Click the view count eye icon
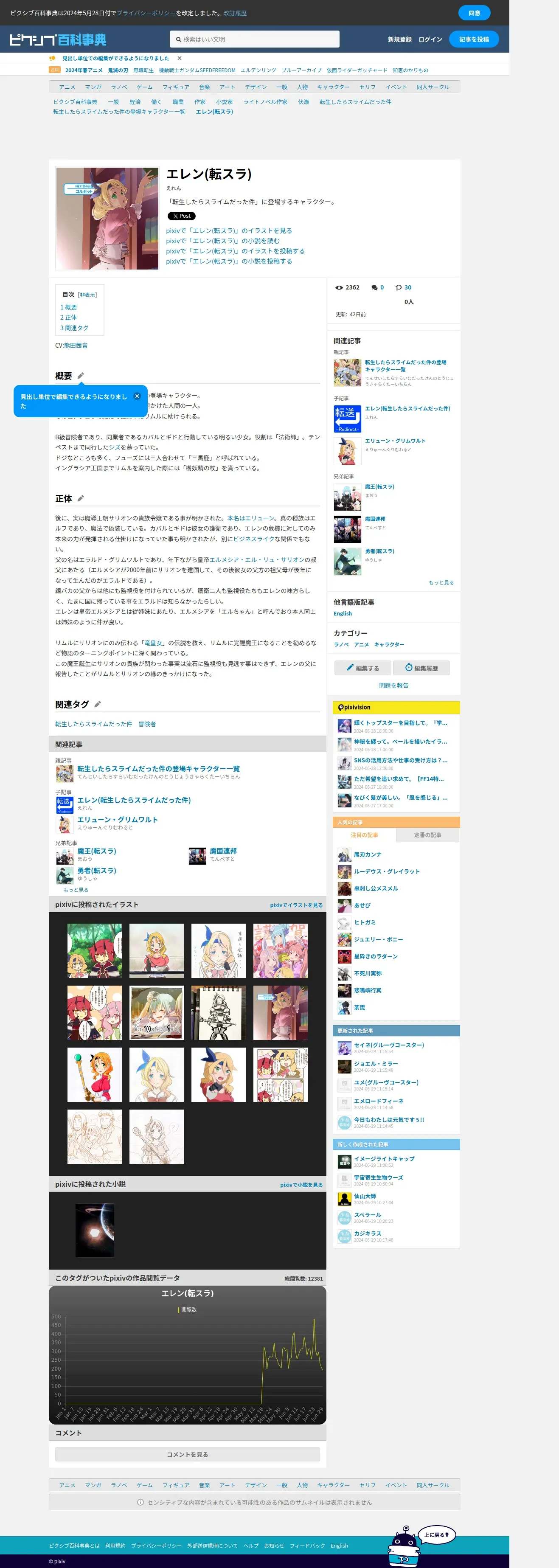559x1568 pixels. tap(339, 287)
